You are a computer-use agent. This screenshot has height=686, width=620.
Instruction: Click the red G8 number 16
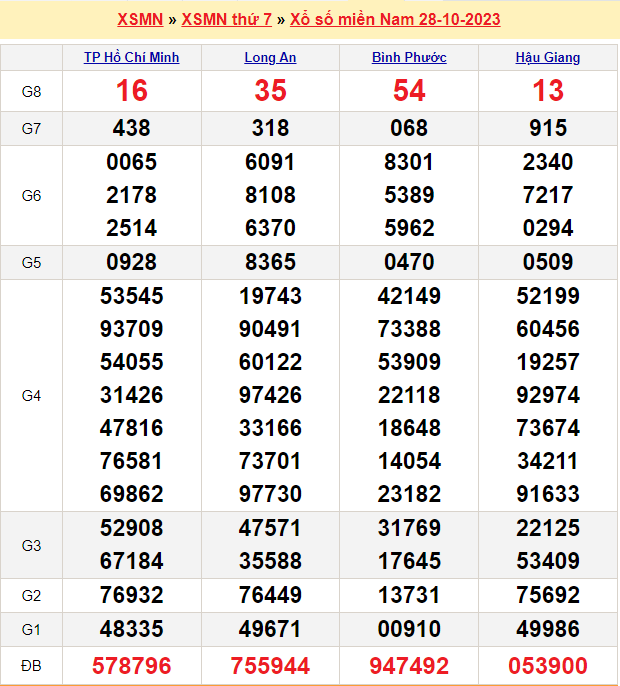click(x=132, y=91)
